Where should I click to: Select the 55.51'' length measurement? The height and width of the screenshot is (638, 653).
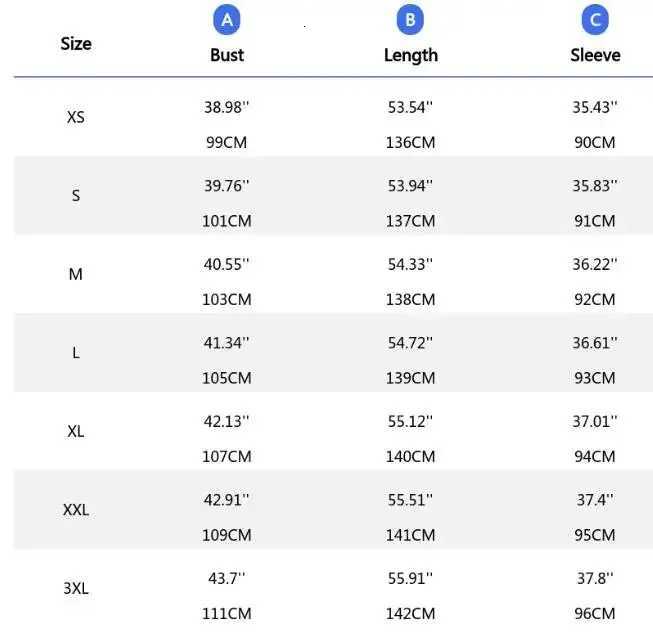click(x=411, y=500)
